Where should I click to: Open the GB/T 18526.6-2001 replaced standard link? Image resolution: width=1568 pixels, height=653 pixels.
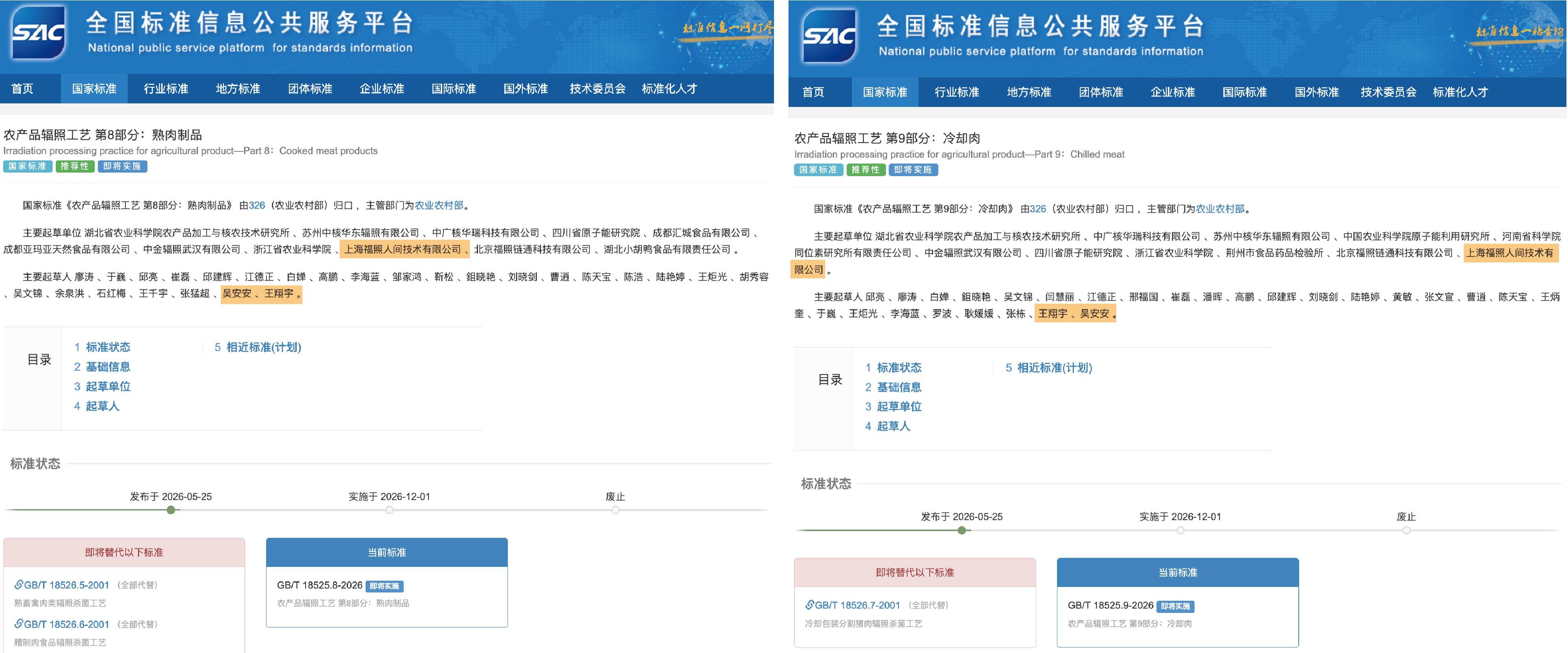point(66,624)
